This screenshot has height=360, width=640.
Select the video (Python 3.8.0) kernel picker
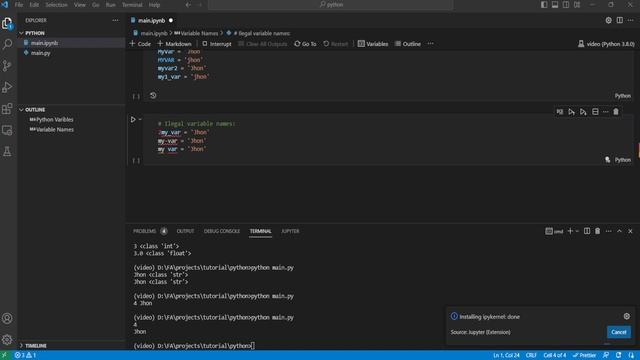point(606,44)
